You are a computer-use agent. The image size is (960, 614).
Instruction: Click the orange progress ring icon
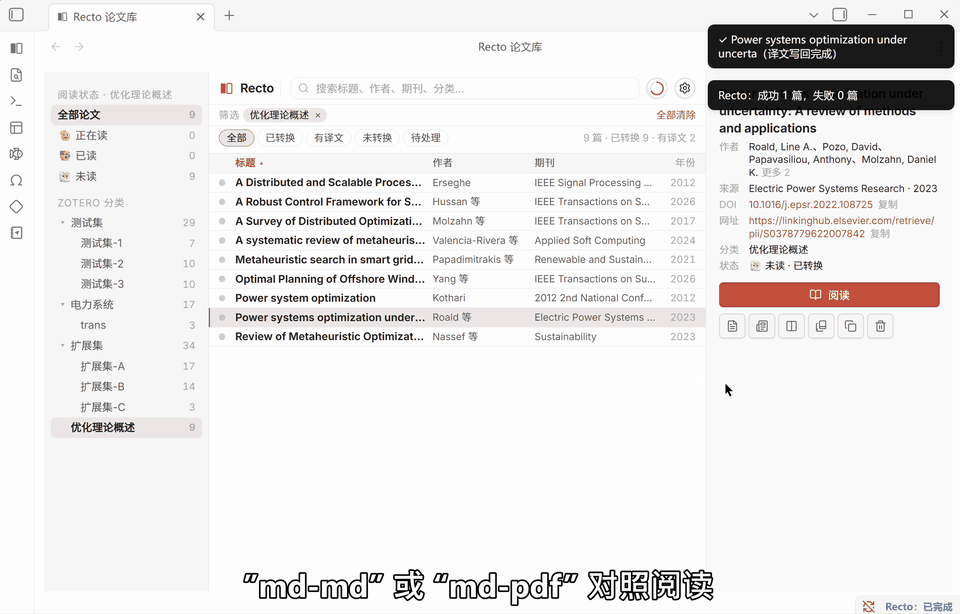coord(656,88)
